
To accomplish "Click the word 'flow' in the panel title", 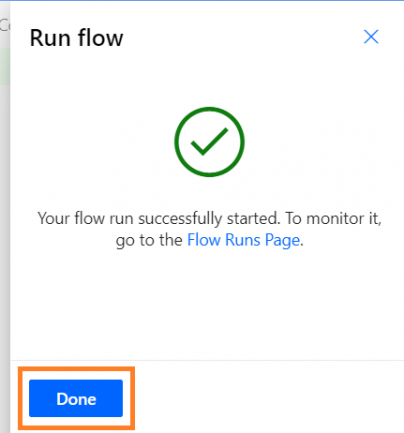I will (100, 38).
